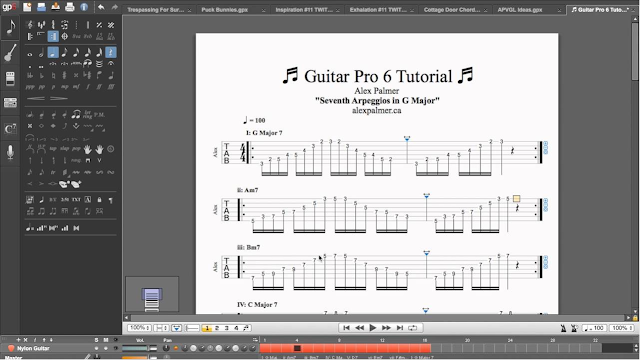Image resolution: width=640 pixels, height=360 pixels.
Task: Open the tempo 100 dropdown
Action: 594,328
